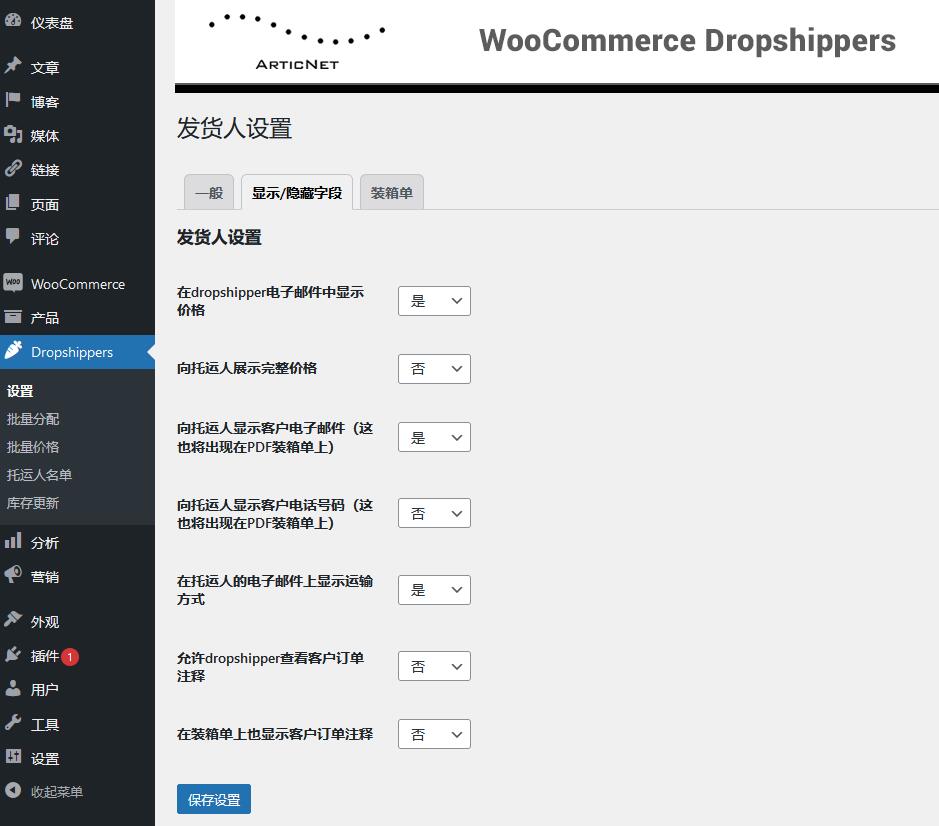Click the ArticNet logo

[x=297, y=42]
